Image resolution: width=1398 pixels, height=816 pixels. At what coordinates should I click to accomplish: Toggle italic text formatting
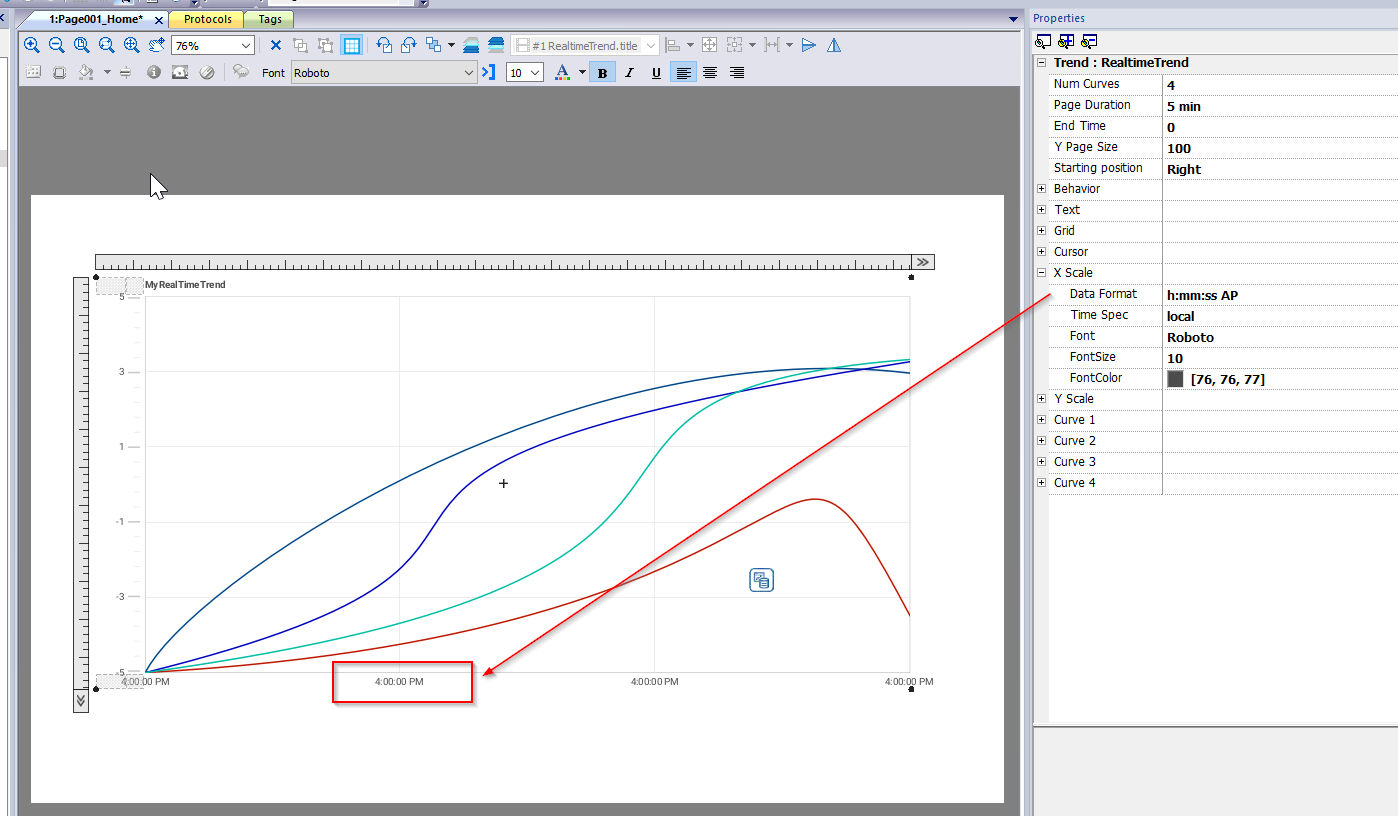coord(629,72)
